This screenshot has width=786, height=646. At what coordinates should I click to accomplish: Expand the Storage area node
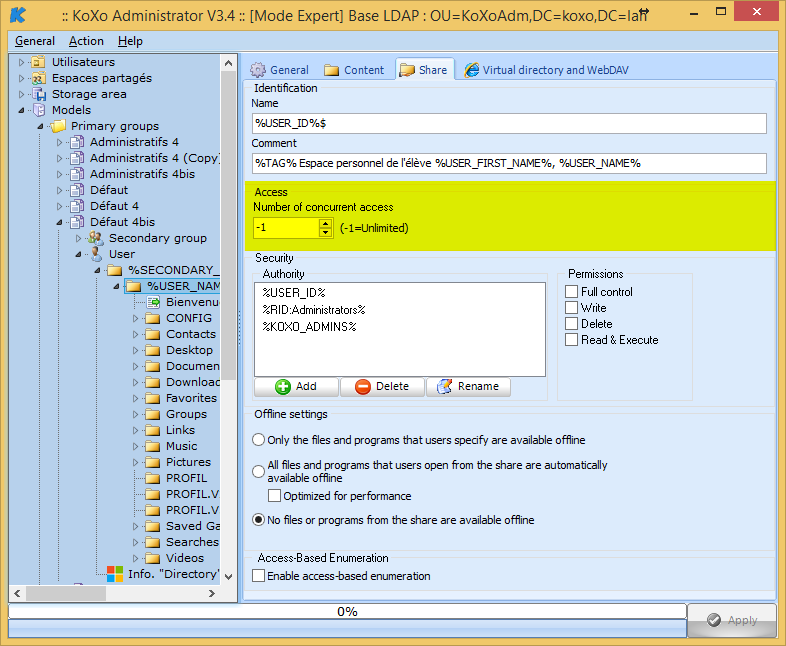(x=22, y=94)
